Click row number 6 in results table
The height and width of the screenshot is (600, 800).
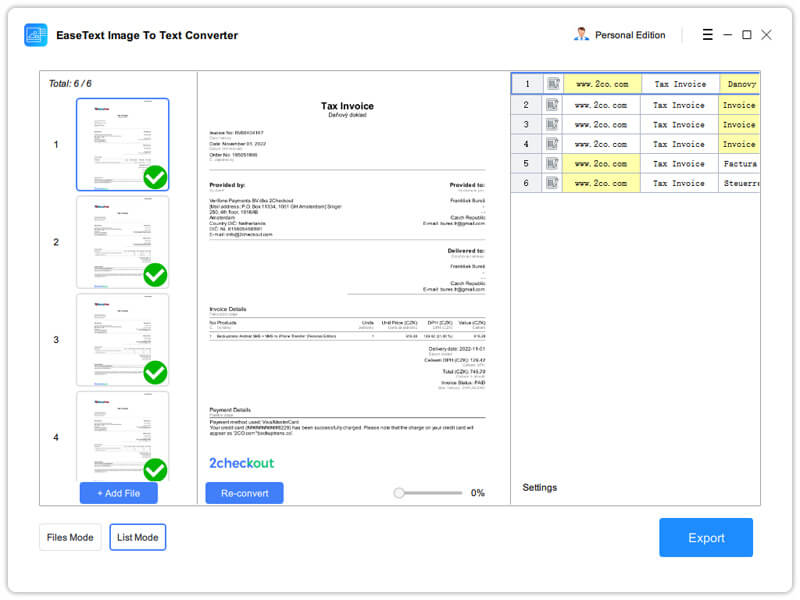pos(526,183)
